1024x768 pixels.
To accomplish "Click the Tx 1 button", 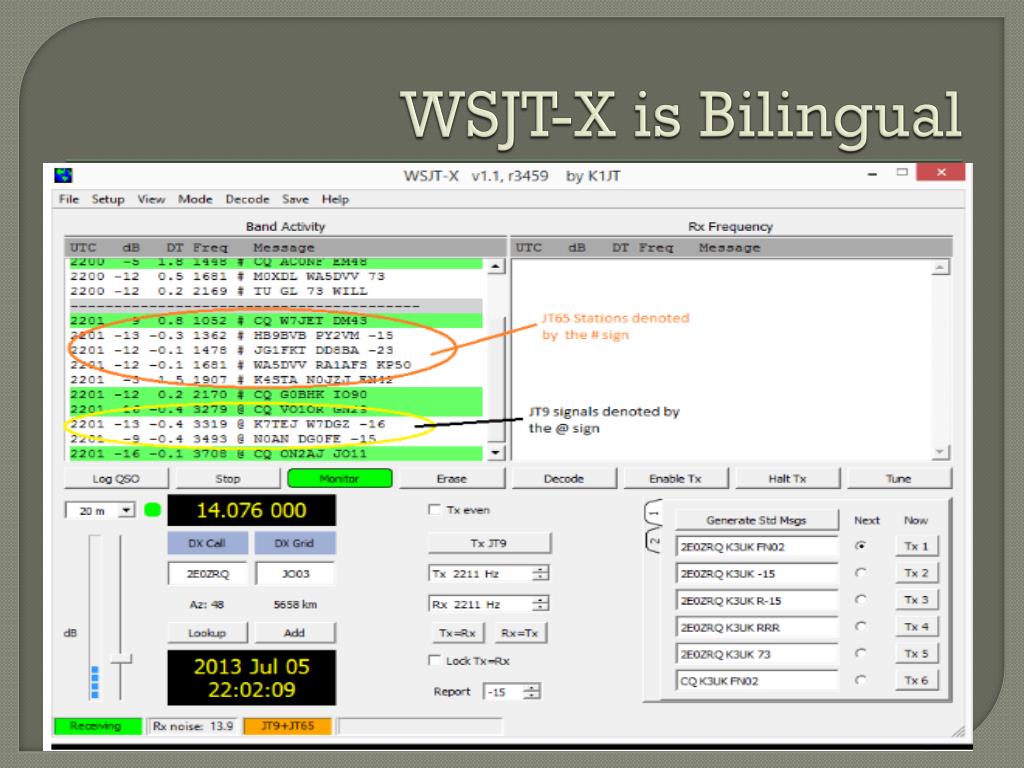I will pyautogui.click(x=916, y=546).
